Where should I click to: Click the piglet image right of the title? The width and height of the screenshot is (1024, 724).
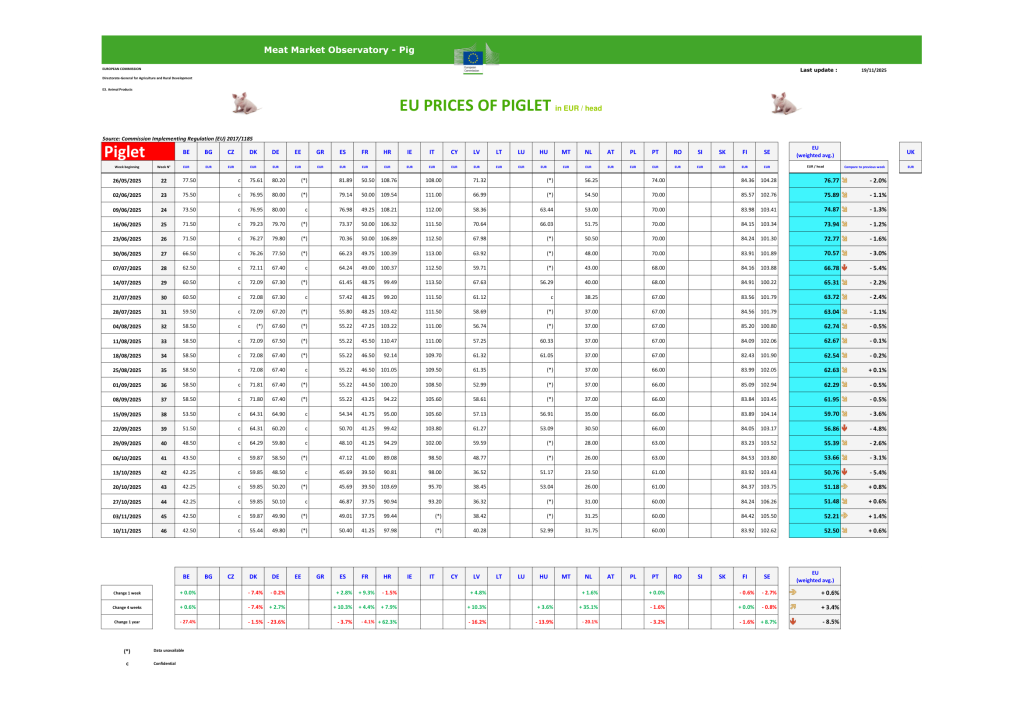pyautogui.click(x=785, y=102)
